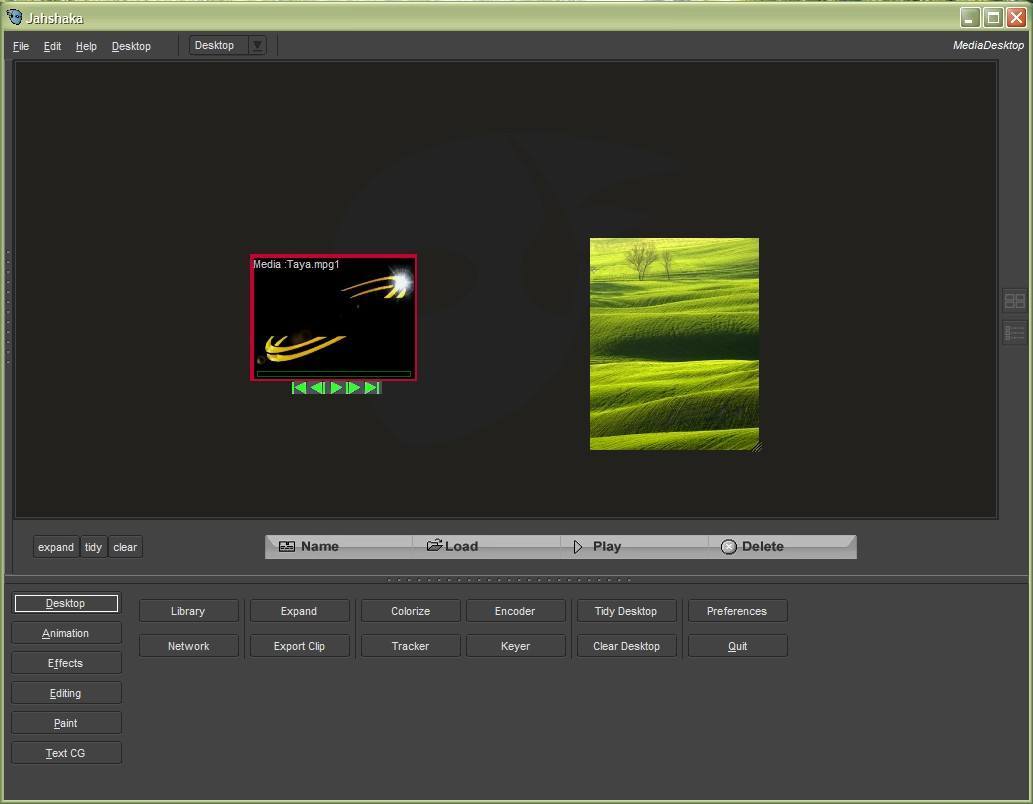Open the File menu
The image size is (1033, 804).
pos(21,46)
